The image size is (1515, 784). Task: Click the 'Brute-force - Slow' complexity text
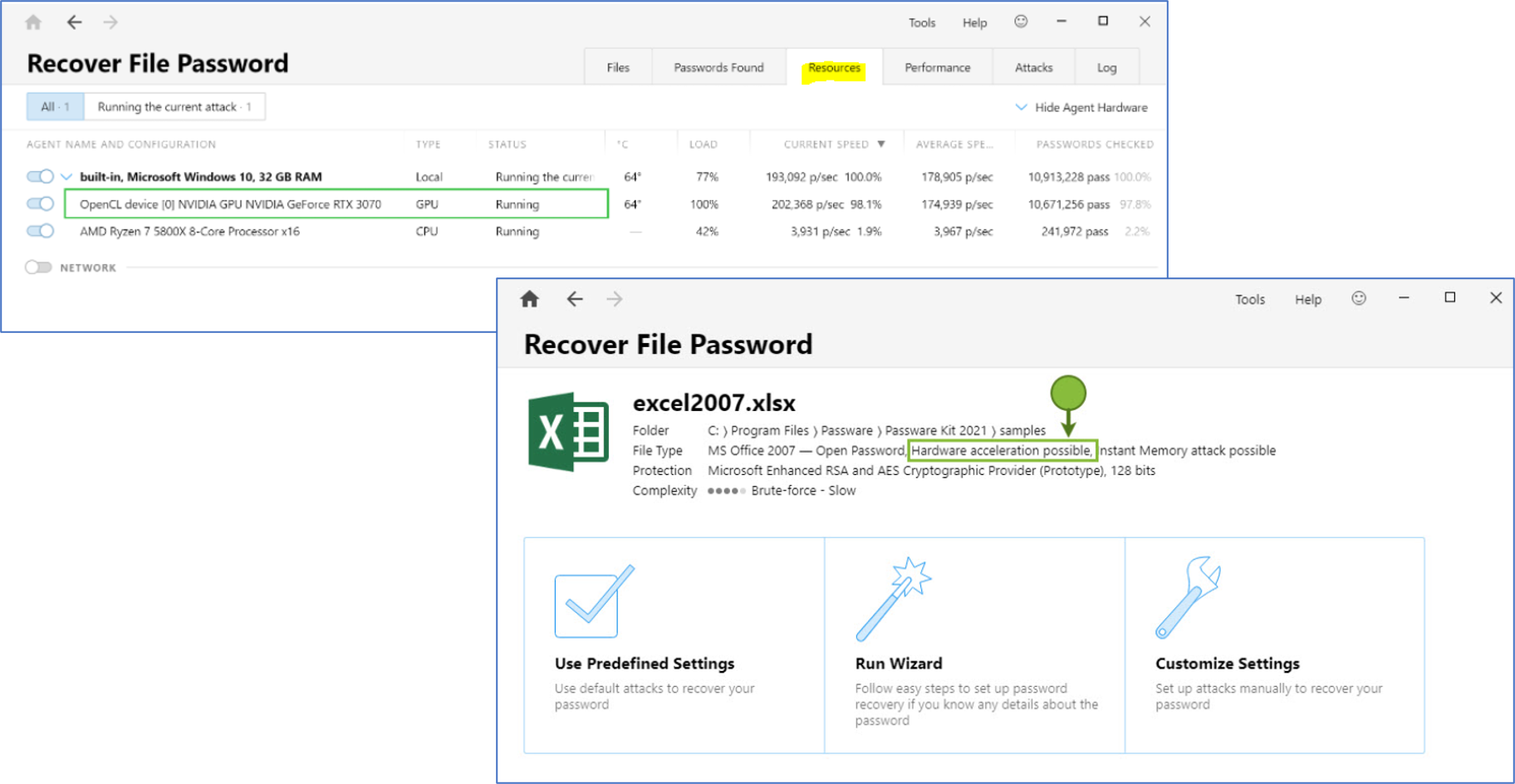pos(803,491)
